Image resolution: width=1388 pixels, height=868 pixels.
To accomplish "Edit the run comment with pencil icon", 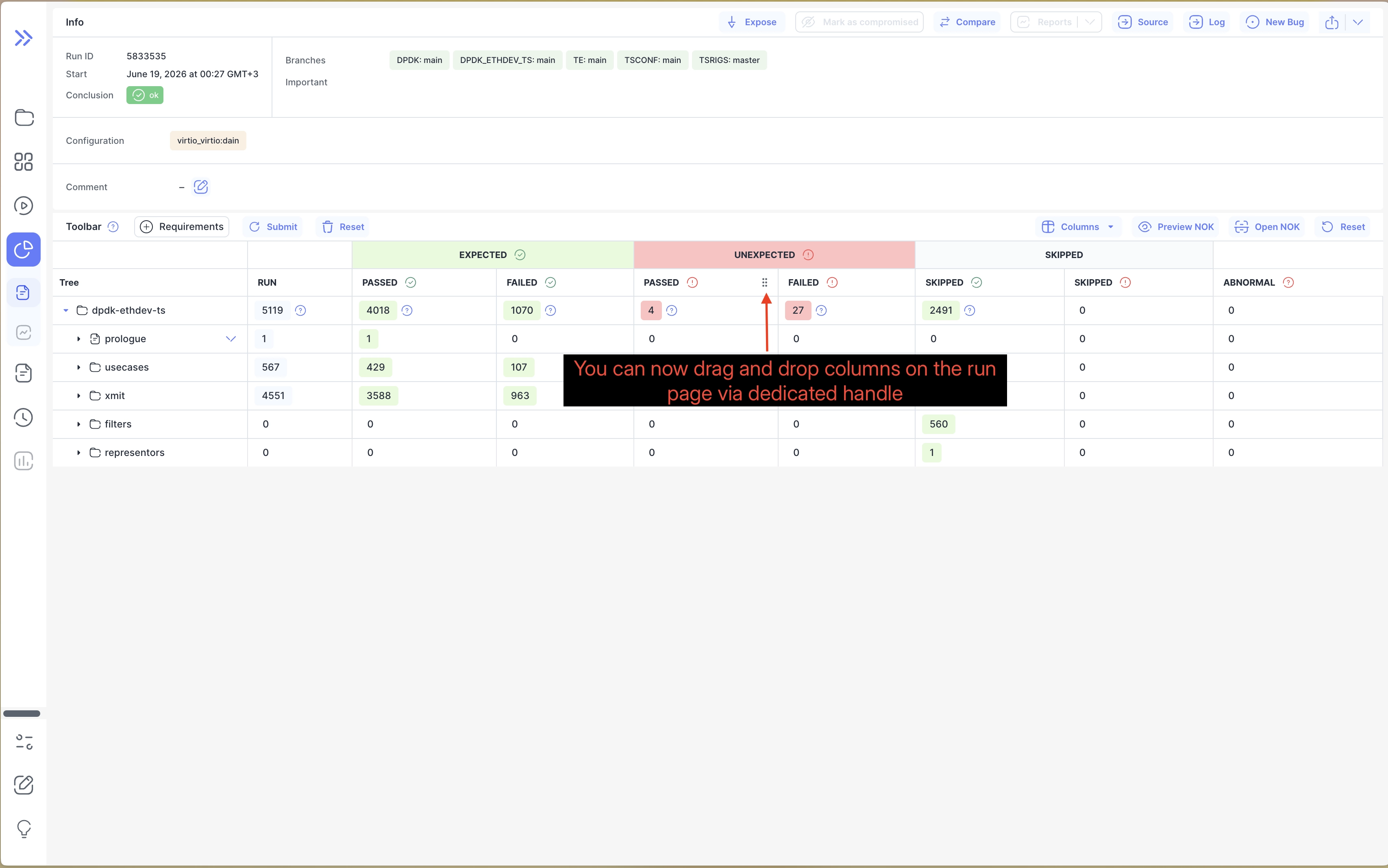I will 200,187.
